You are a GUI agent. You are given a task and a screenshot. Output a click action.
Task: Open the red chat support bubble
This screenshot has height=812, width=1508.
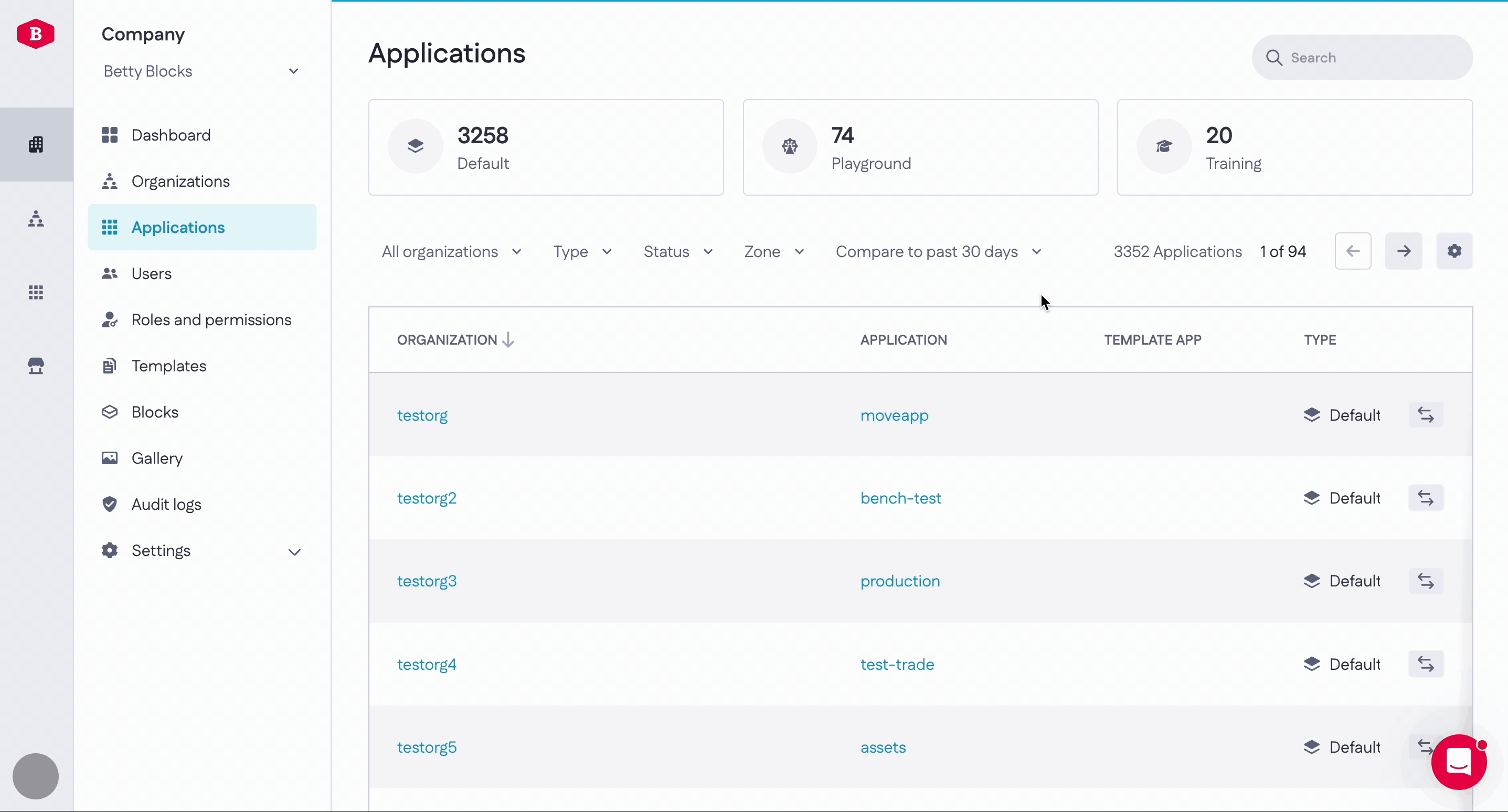tap(1459, 762)
